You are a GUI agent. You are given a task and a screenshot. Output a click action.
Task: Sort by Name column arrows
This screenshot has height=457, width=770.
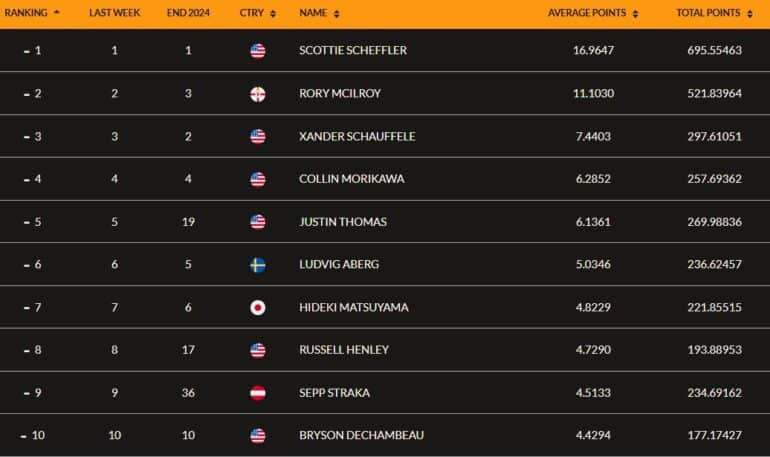coord(336,14)
